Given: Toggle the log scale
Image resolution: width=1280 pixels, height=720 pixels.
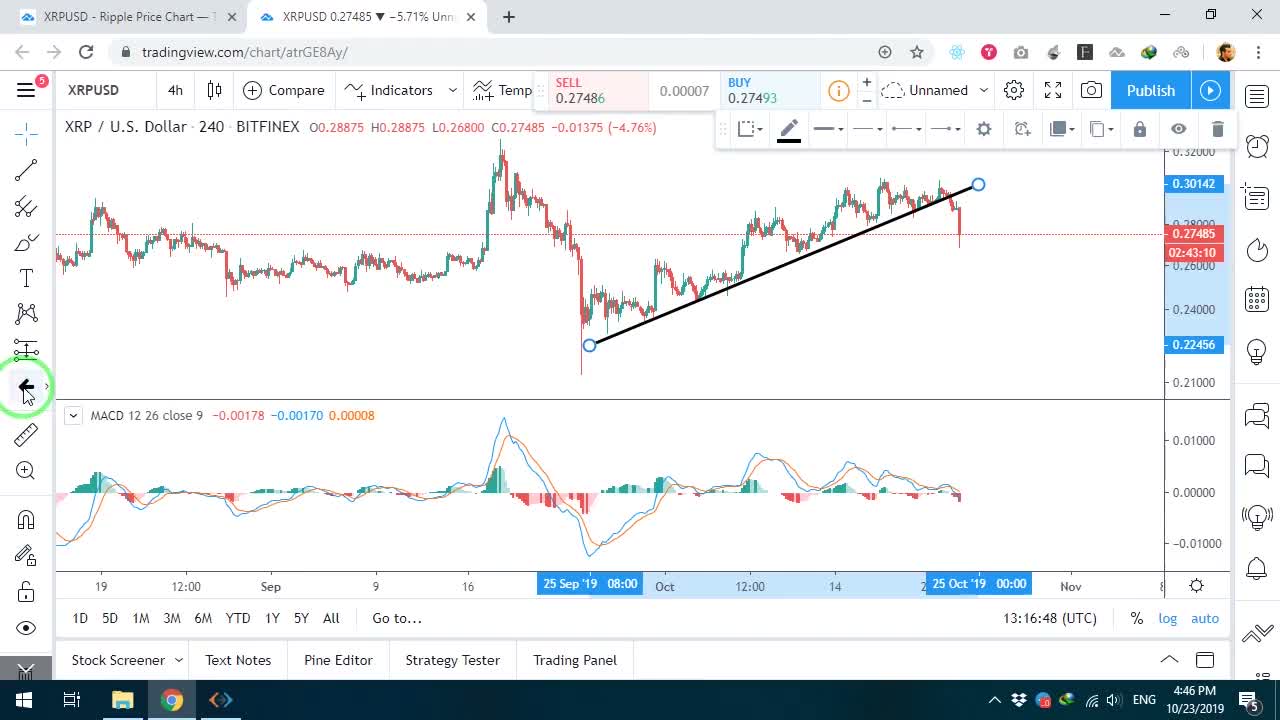Looking at the screenshot, I should point(1168,618).
